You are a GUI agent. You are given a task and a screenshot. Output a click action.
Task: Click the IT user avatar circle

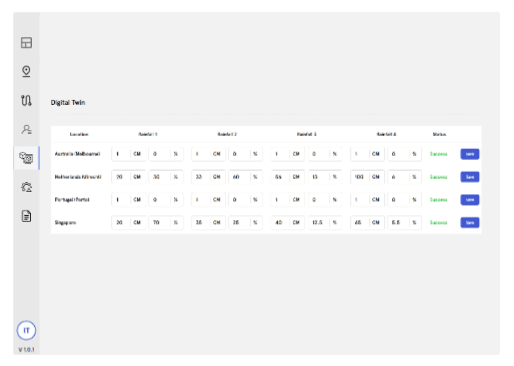[26, 330]
